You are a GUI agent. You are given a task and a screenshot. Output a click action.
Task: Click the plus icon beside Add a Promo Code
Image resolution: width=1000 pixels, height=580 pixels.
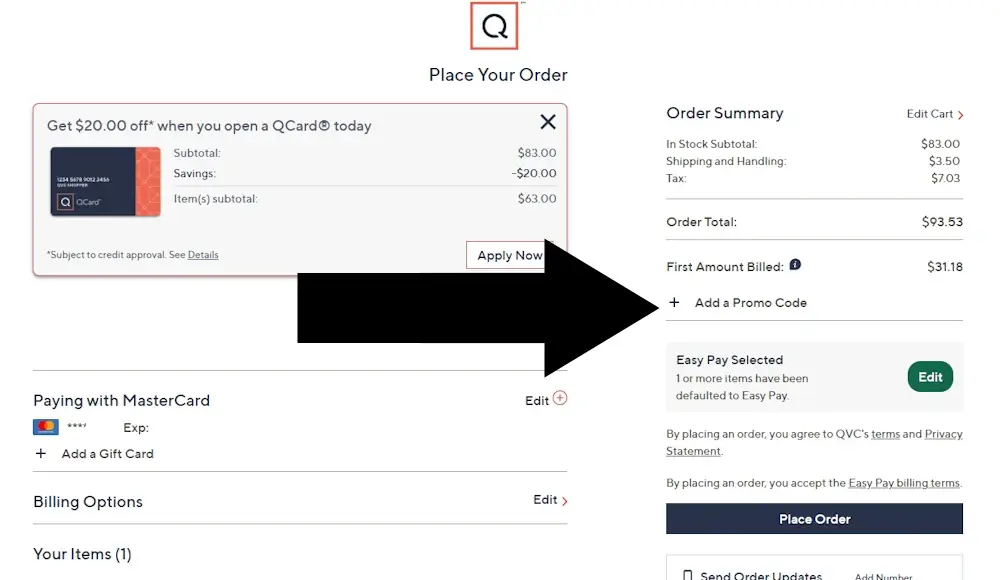coord(675,302)
